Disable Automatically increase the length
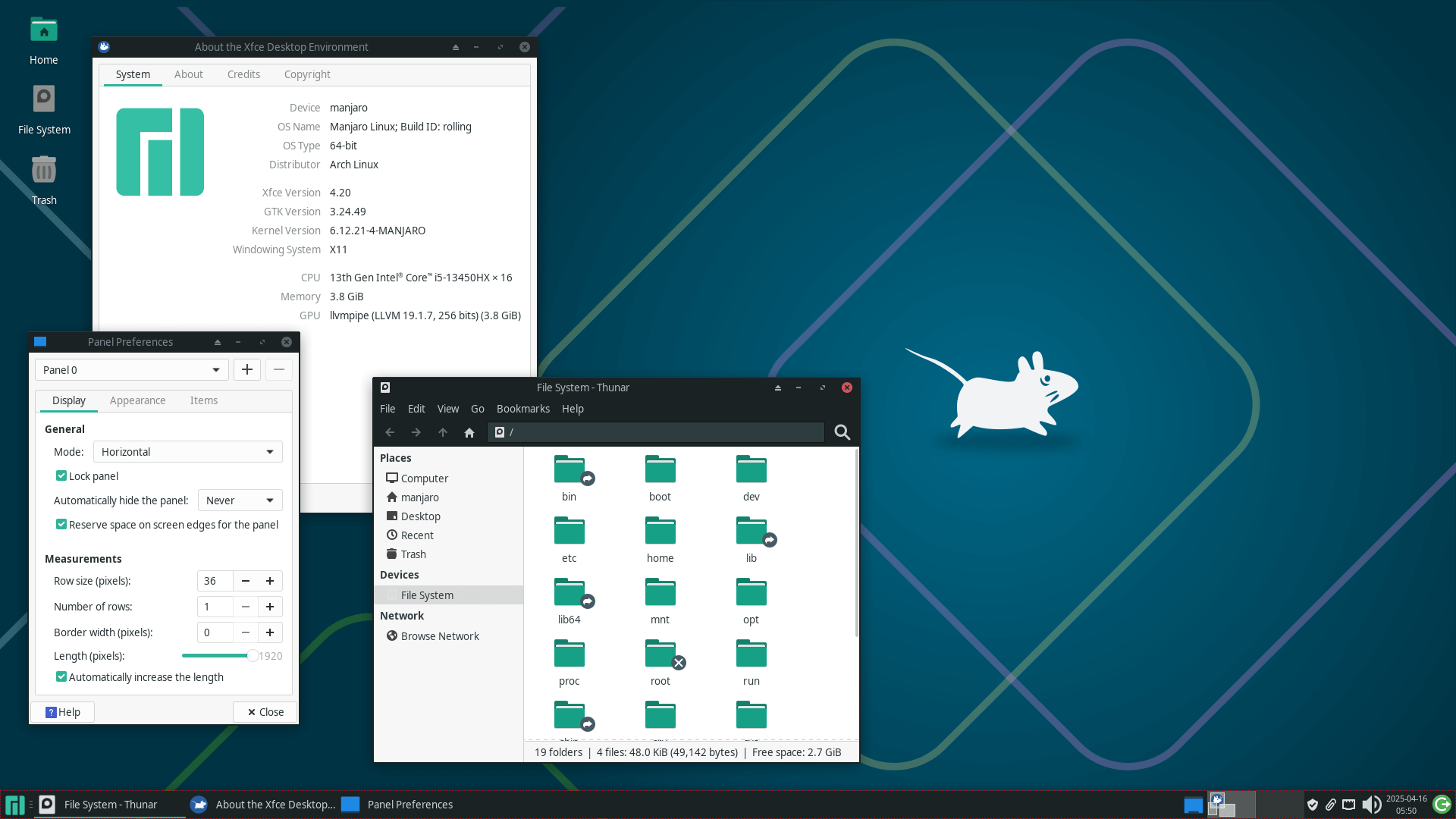 [x=61, y=676]
